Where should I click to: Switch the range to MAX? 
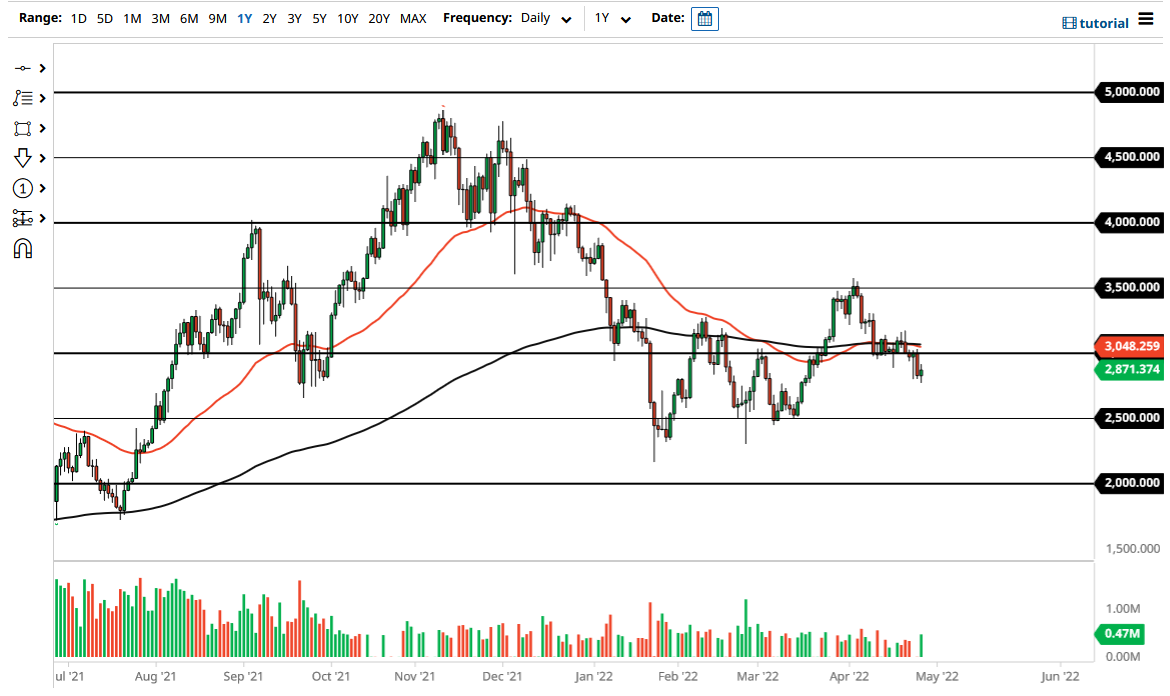pyautogui.click(x=413, y=18)
